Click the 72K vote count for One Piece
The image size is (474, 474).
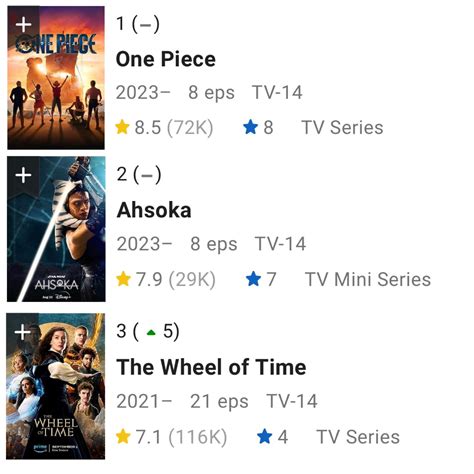coord(190,128)
